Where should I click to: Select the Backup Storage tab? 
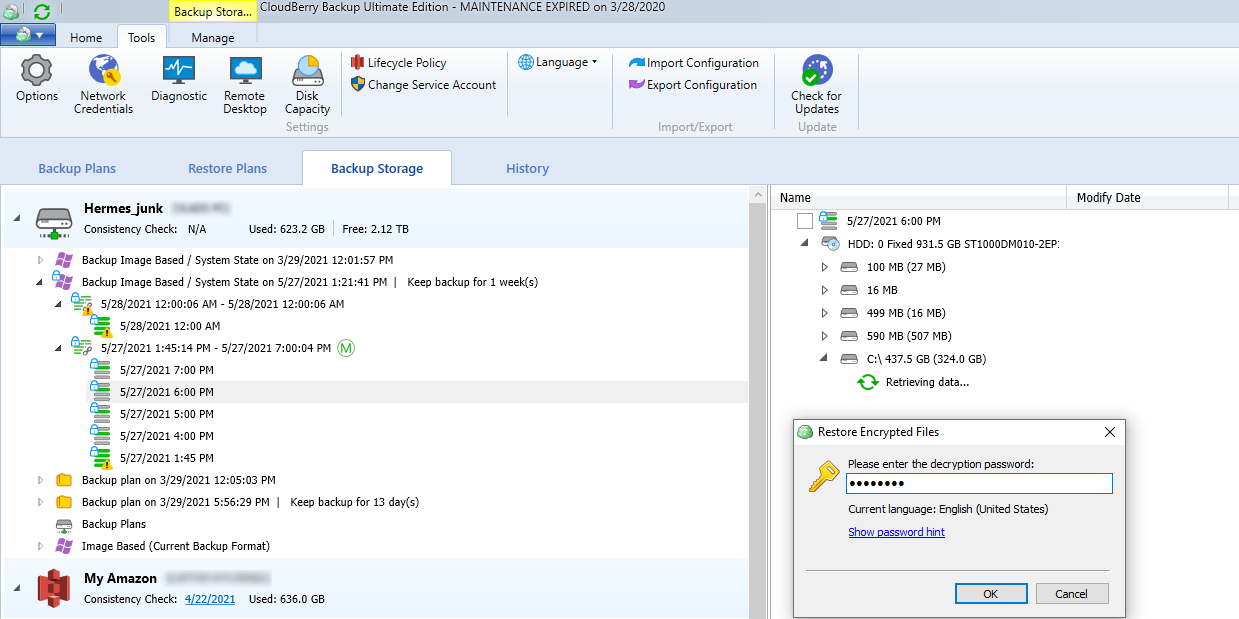[377, 168]
